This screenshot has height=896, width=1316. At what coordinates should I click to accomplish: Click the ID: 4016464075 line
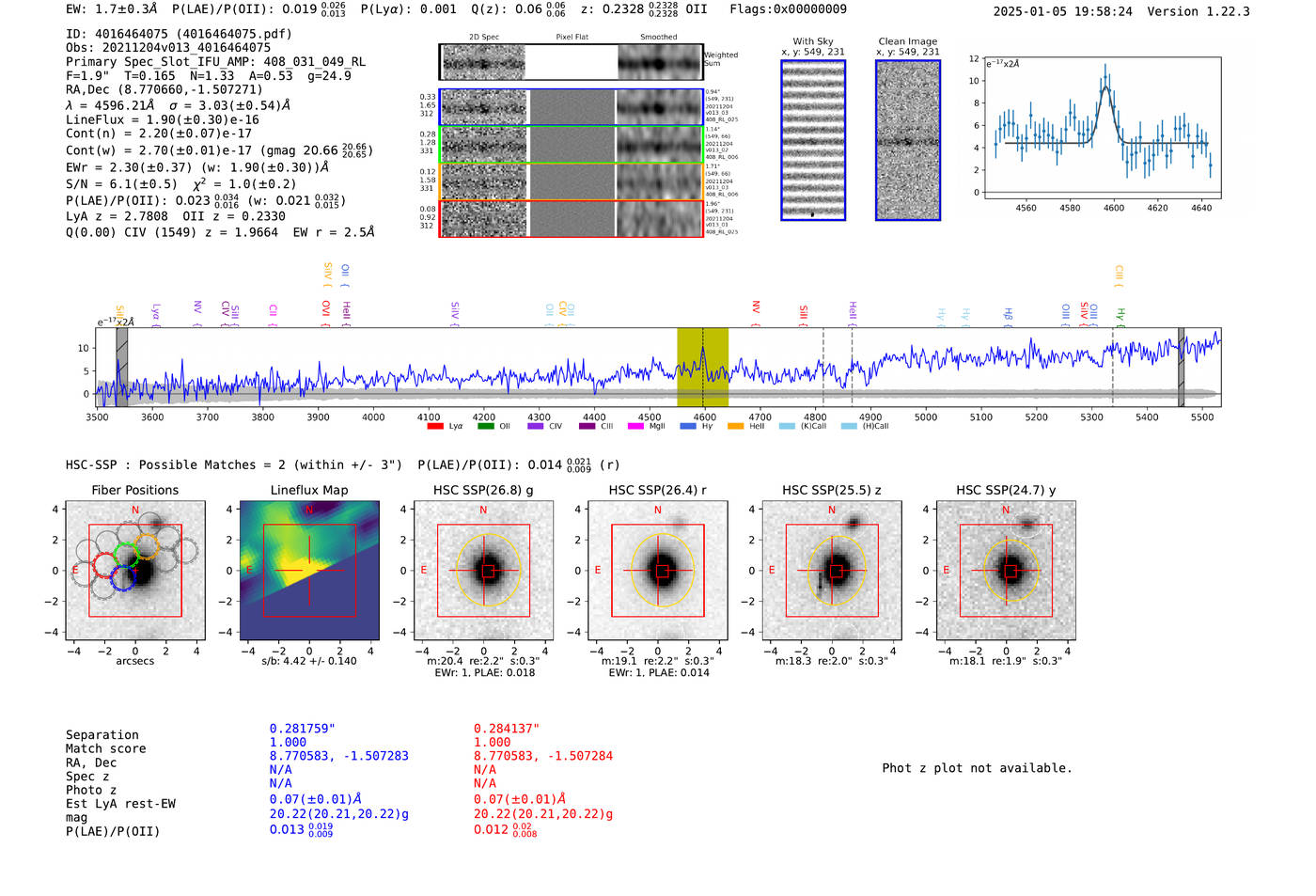point(179,34)
